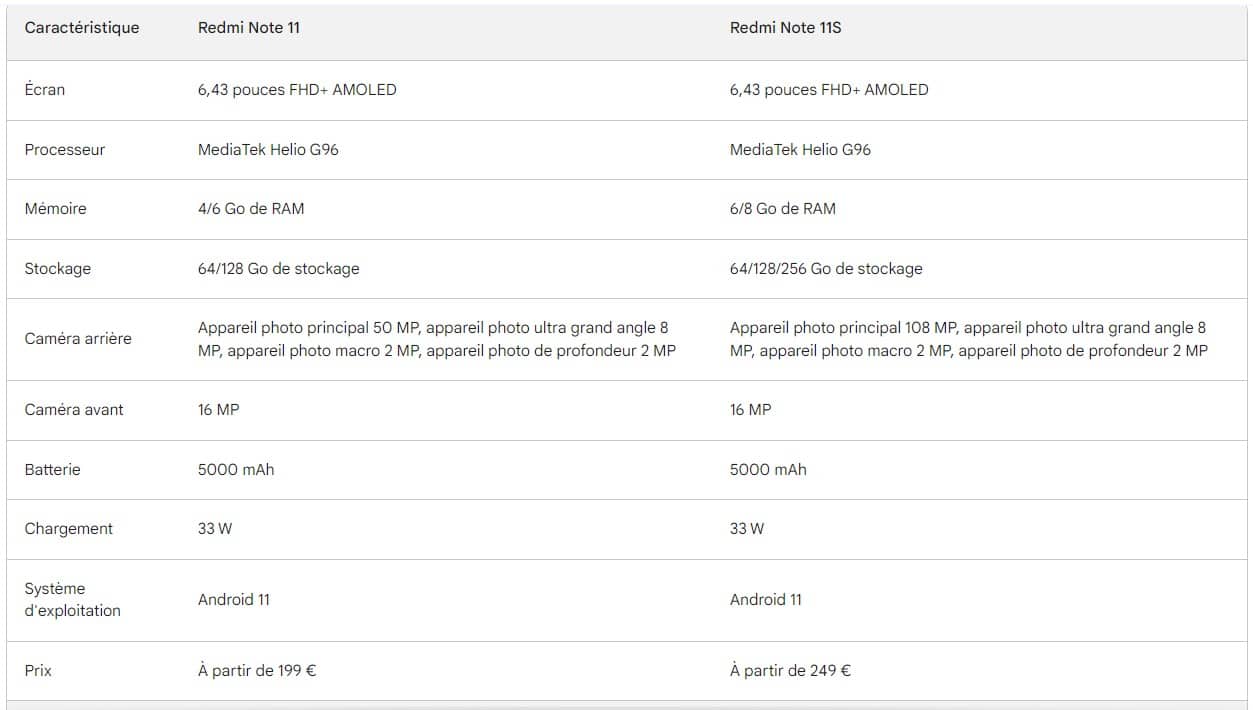
Task: Click the Redmi Note 11 column header
Action: [x=249, y=28]
